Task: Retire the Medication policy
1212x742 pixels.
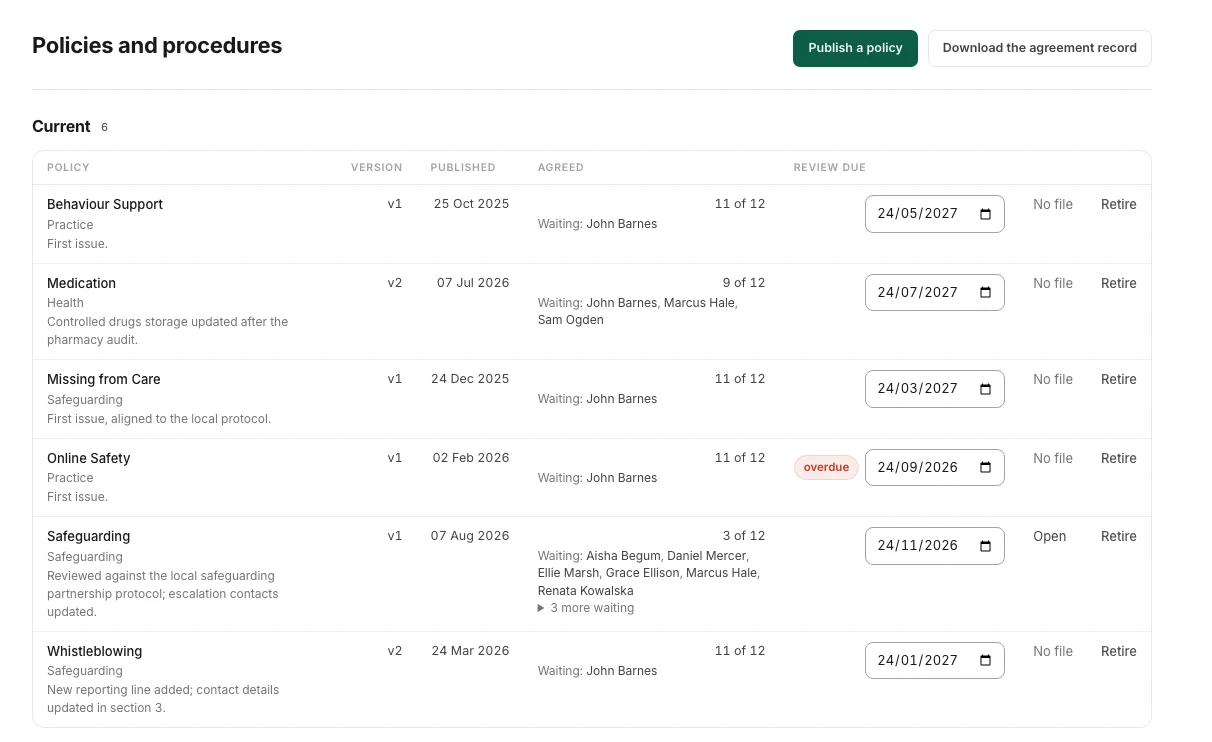Action: 1118,283
